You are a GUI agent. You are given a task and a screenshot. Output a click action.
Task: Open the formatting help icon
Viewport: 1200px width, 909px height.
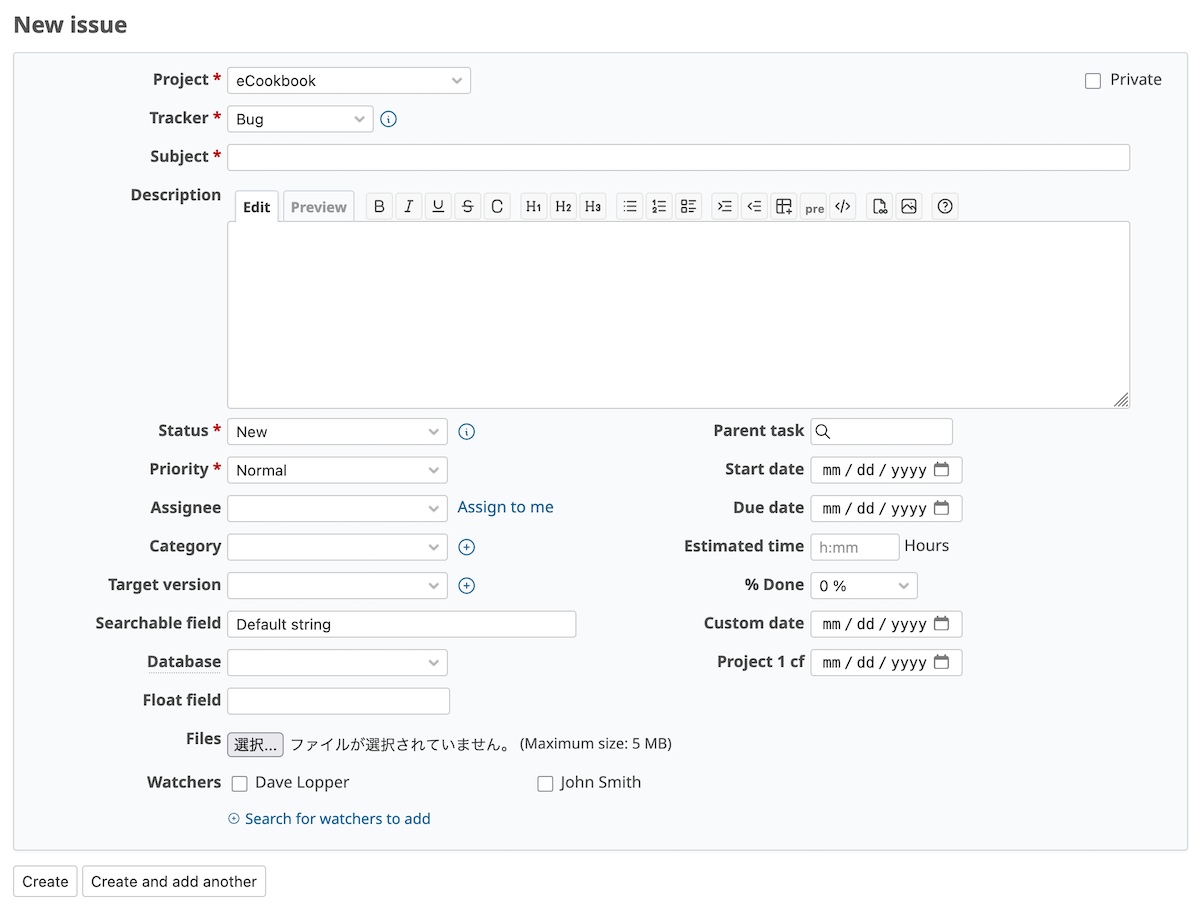pyautogui.click(x=944, y=206)
